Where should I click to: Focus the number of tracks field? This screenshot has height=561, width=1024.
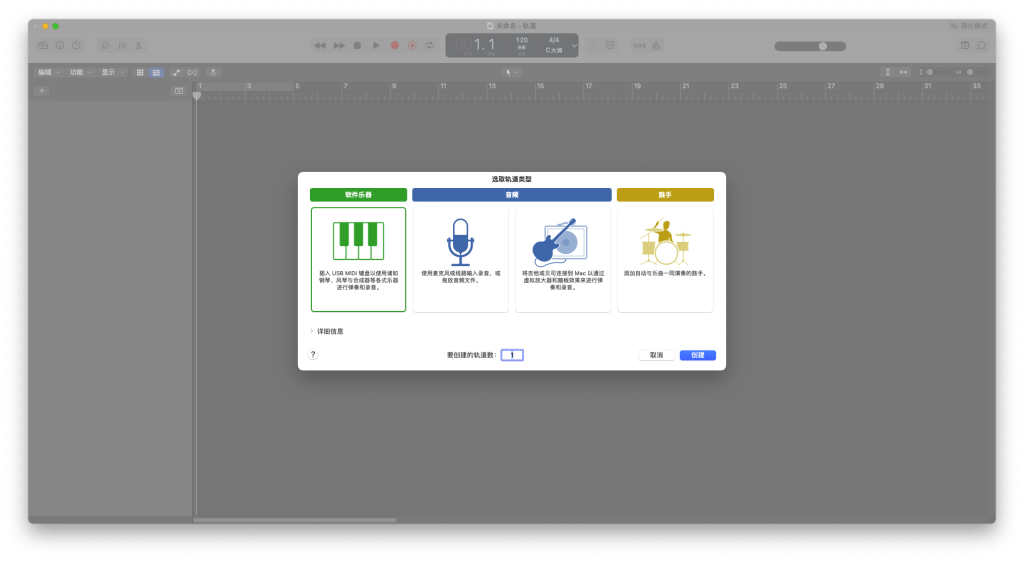pos(512,355)
